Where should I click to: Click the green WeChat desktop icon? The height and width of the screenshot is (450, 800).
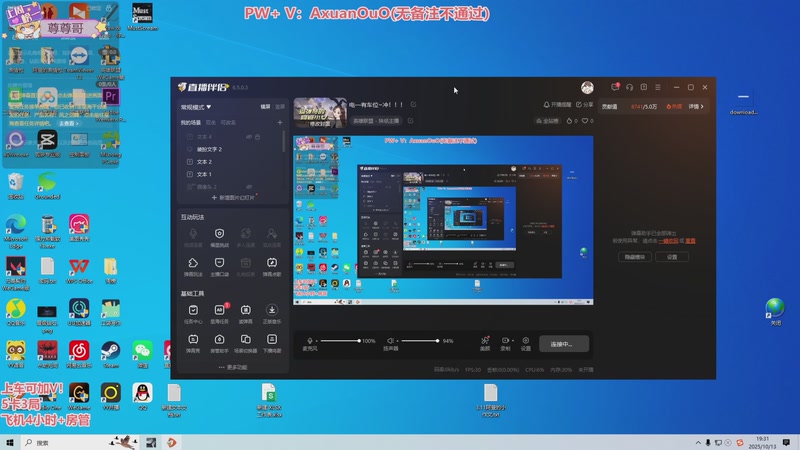(x=142, y=354)
